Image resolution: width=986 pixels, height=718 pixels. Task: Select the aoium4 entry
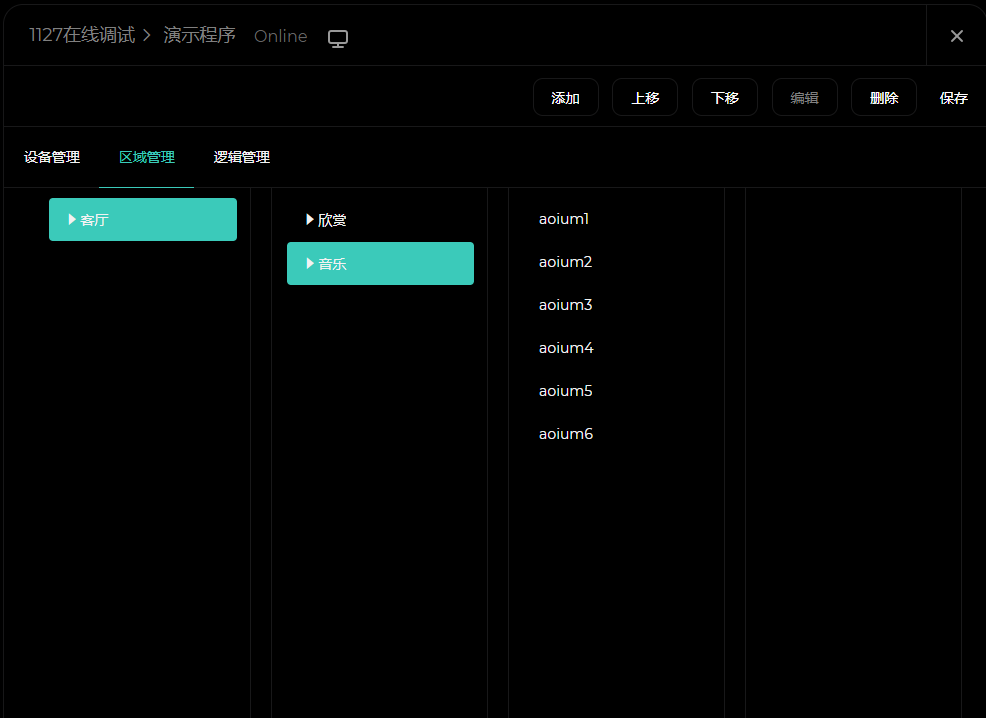pos(566,348)
